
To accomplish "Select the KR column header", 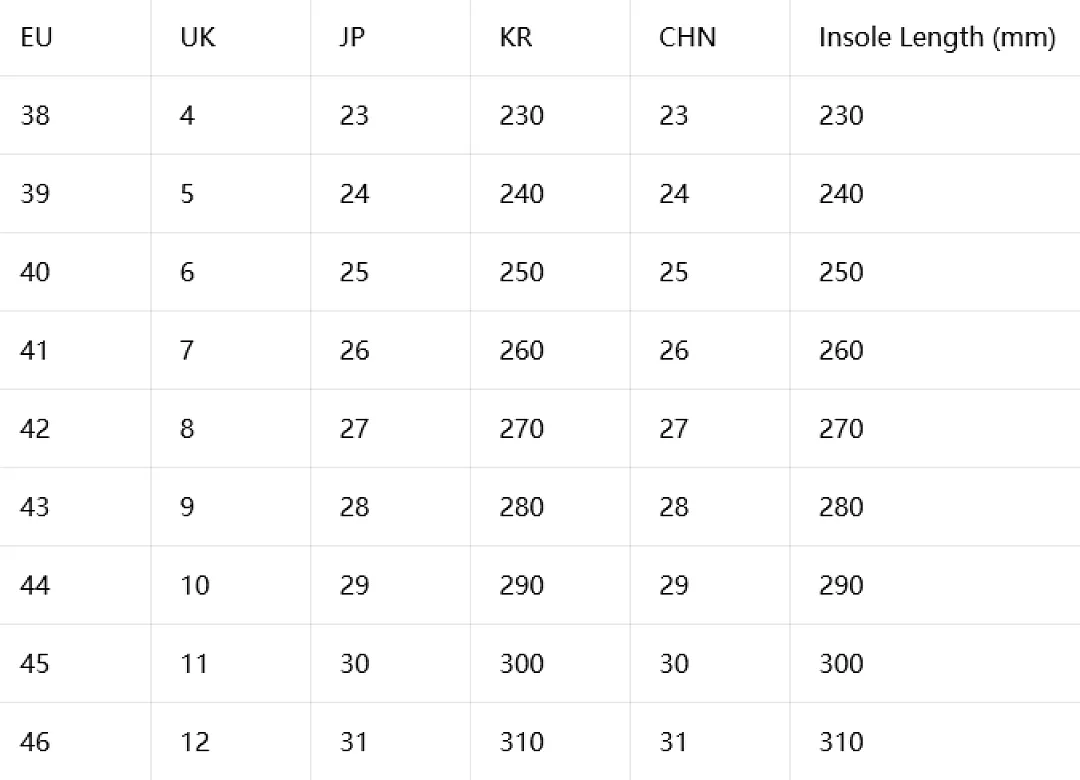I will coord(516,37).
